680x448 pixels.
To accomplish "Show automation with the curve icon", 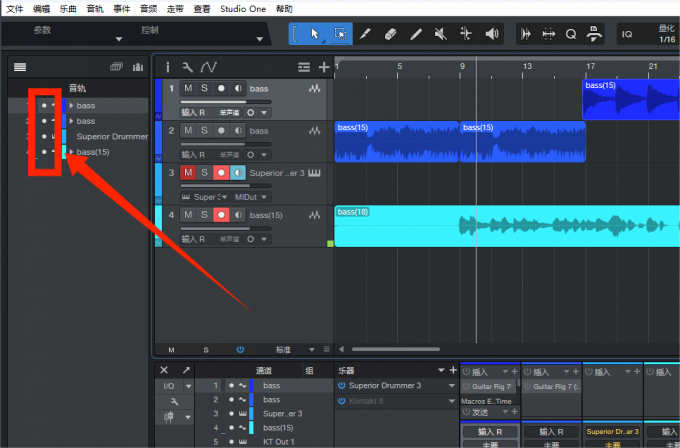I will point(208,67).
